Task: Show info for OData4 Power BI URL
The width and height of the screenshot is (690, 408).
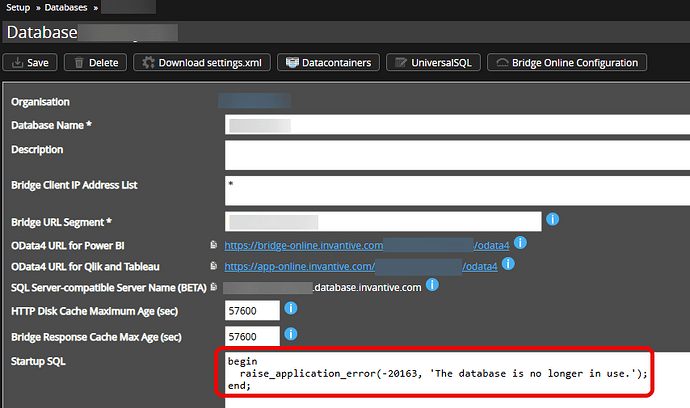Action: tap(520, 243)
